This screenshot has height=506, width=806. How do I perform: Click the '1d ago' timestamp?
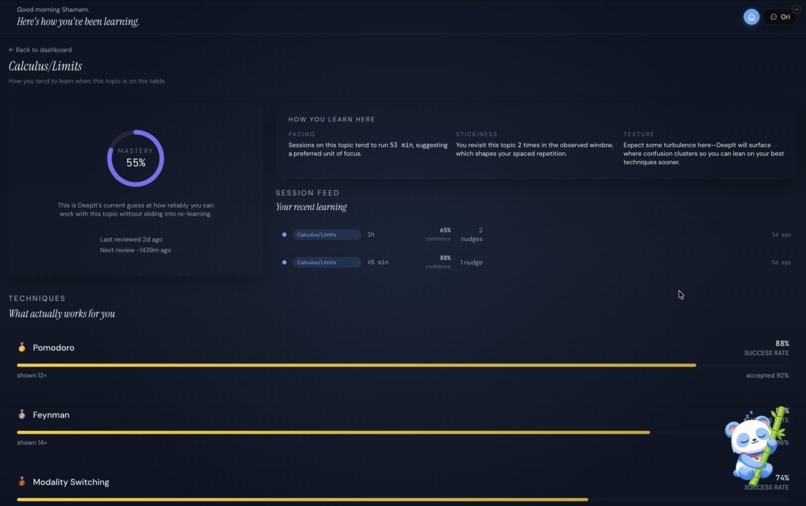pos(781,234)
